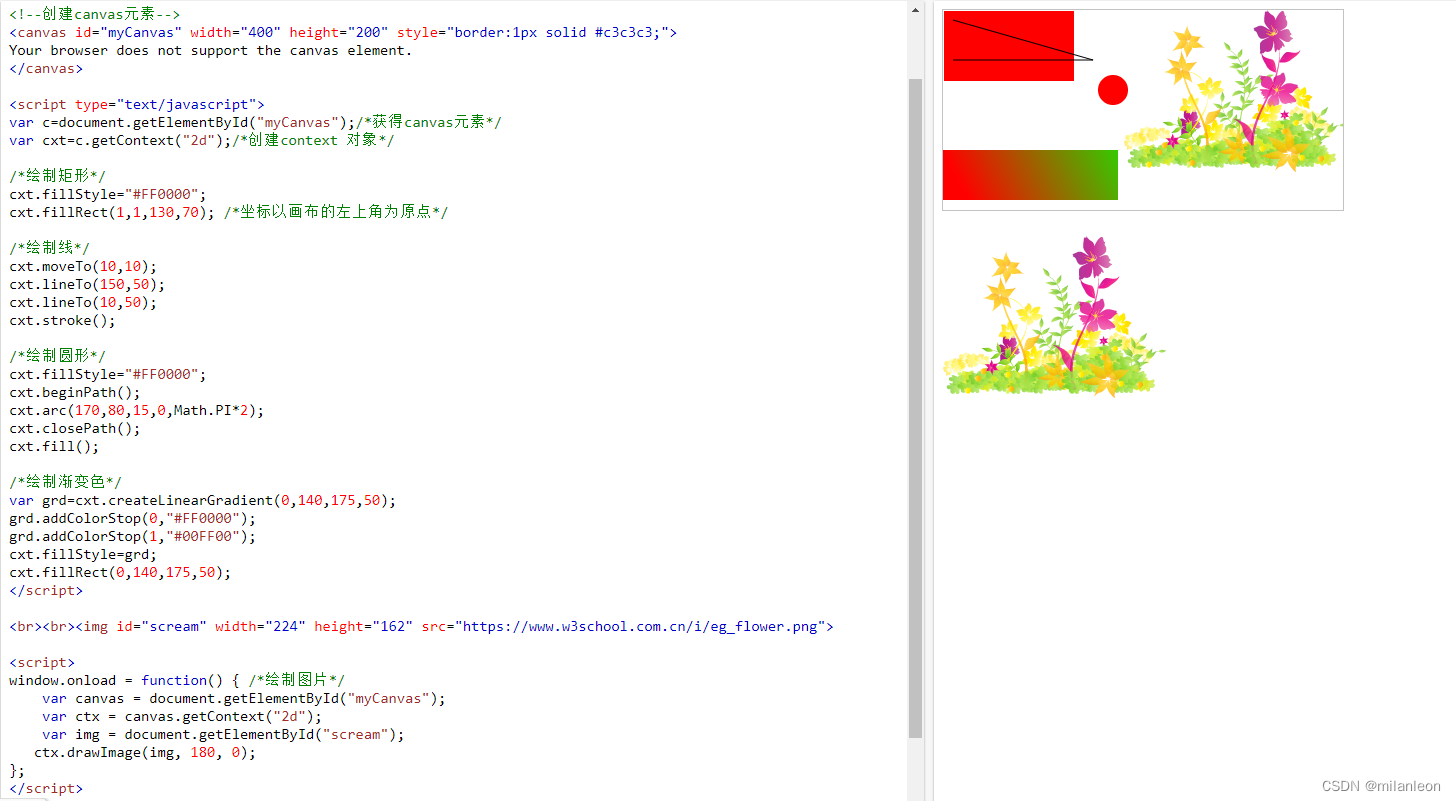Click the red rectangle drawn in canvas

(1008, 46)
